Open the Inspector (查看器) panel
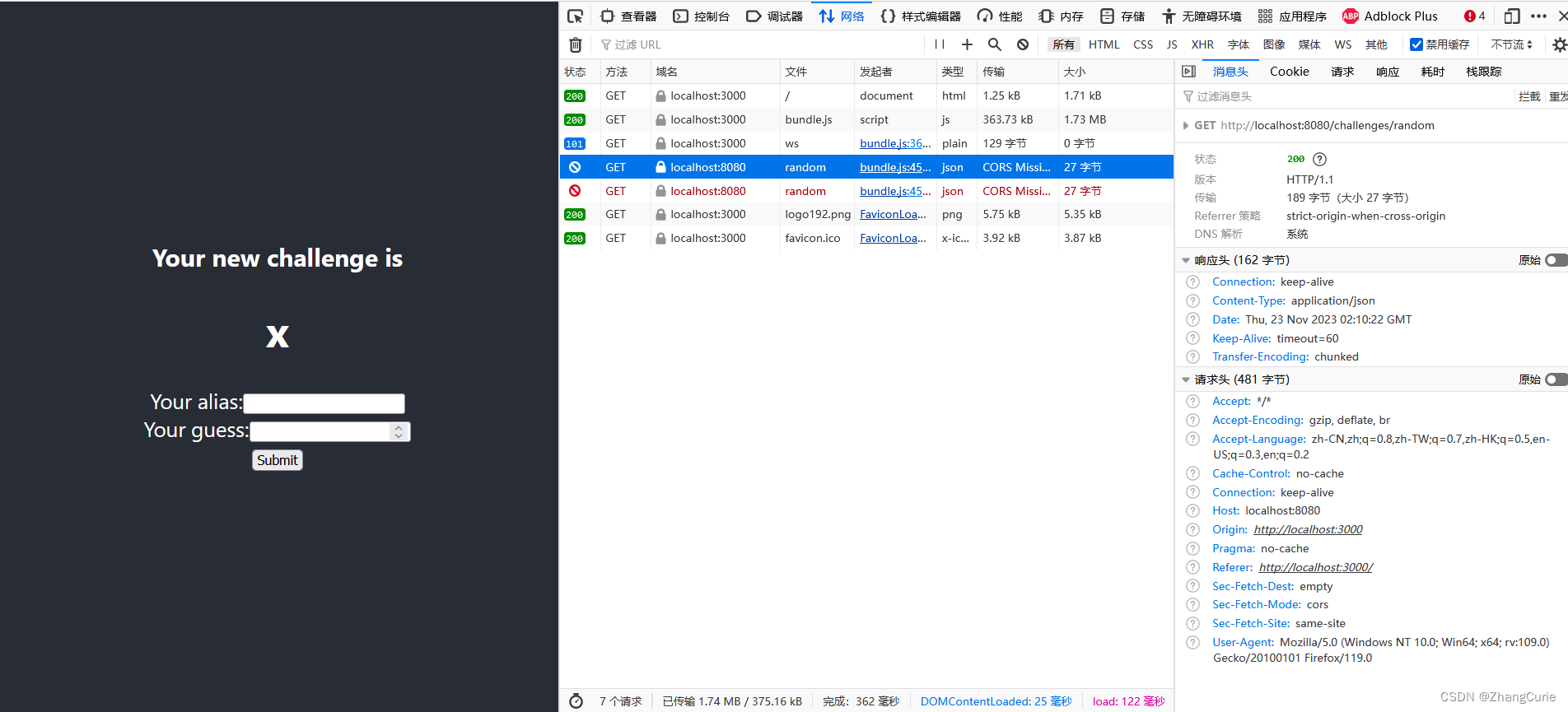This screenshot has height=712, width=1568. 628,16
